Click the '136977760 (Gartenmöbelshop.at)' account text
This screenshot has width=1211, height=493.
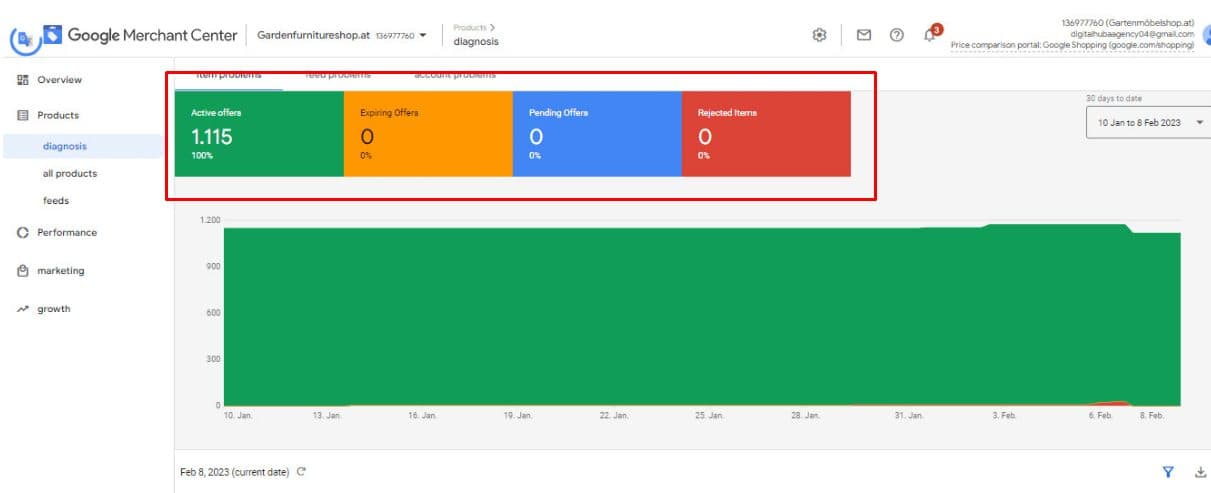pos(1127,23)
